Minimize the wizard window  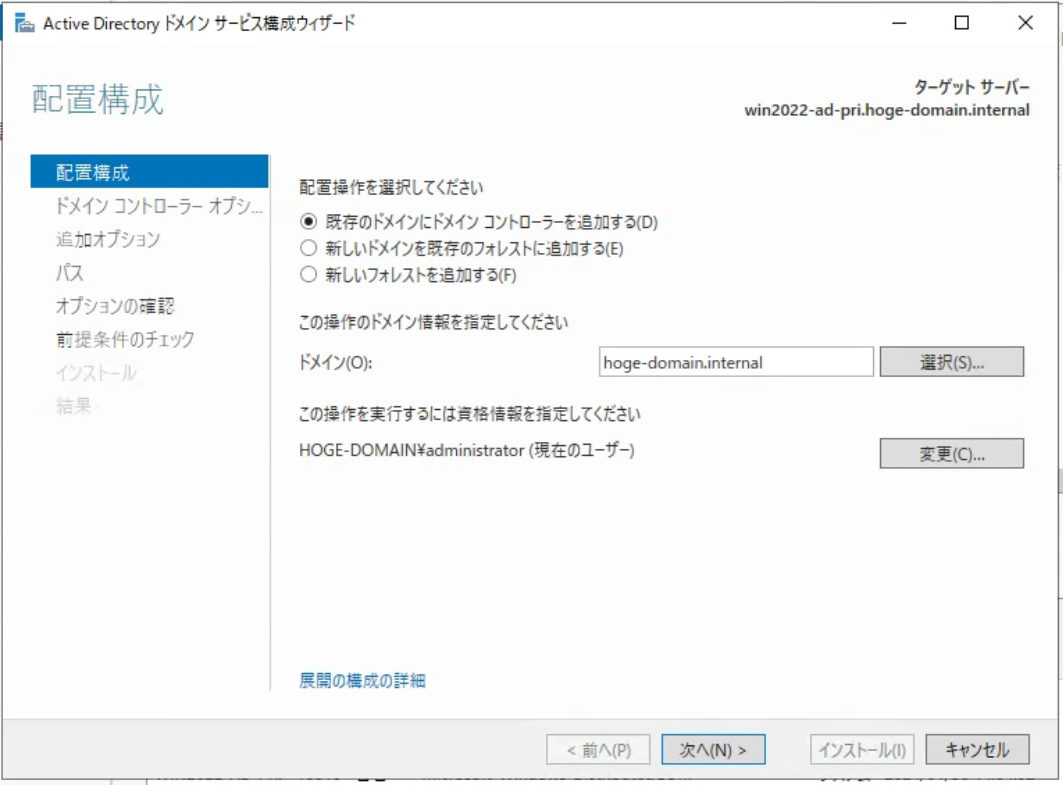click(x=899, y=23)
